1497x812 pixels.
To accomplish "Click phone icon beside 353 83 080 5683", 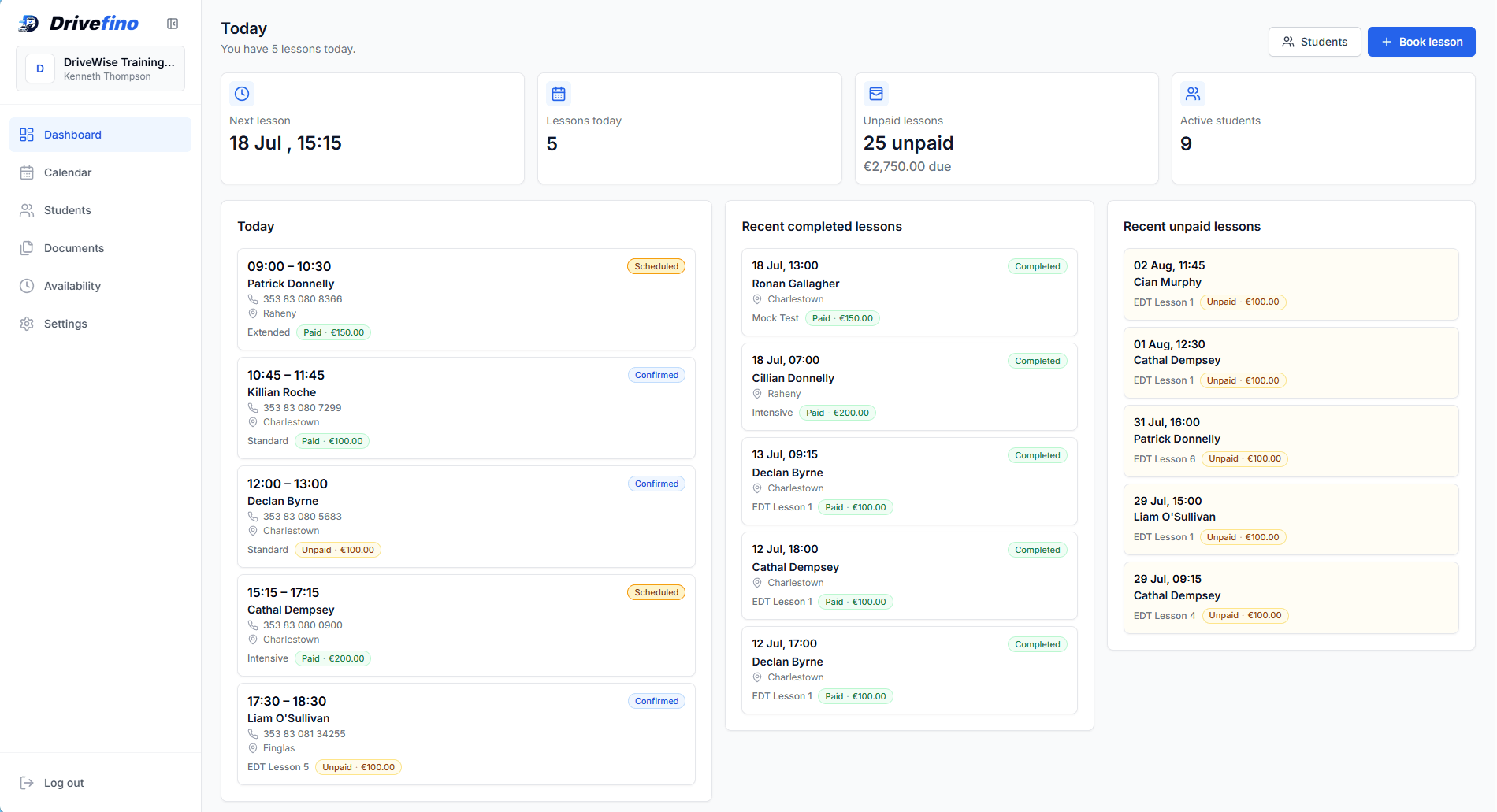I will point(253,517).
